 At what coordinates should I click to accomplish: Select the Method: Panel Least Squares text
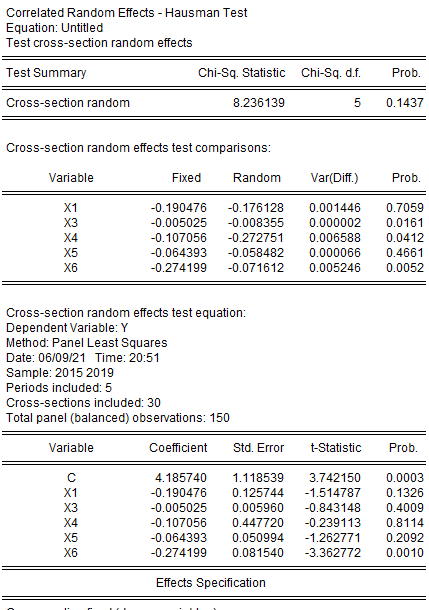click(x=87, y=343)
